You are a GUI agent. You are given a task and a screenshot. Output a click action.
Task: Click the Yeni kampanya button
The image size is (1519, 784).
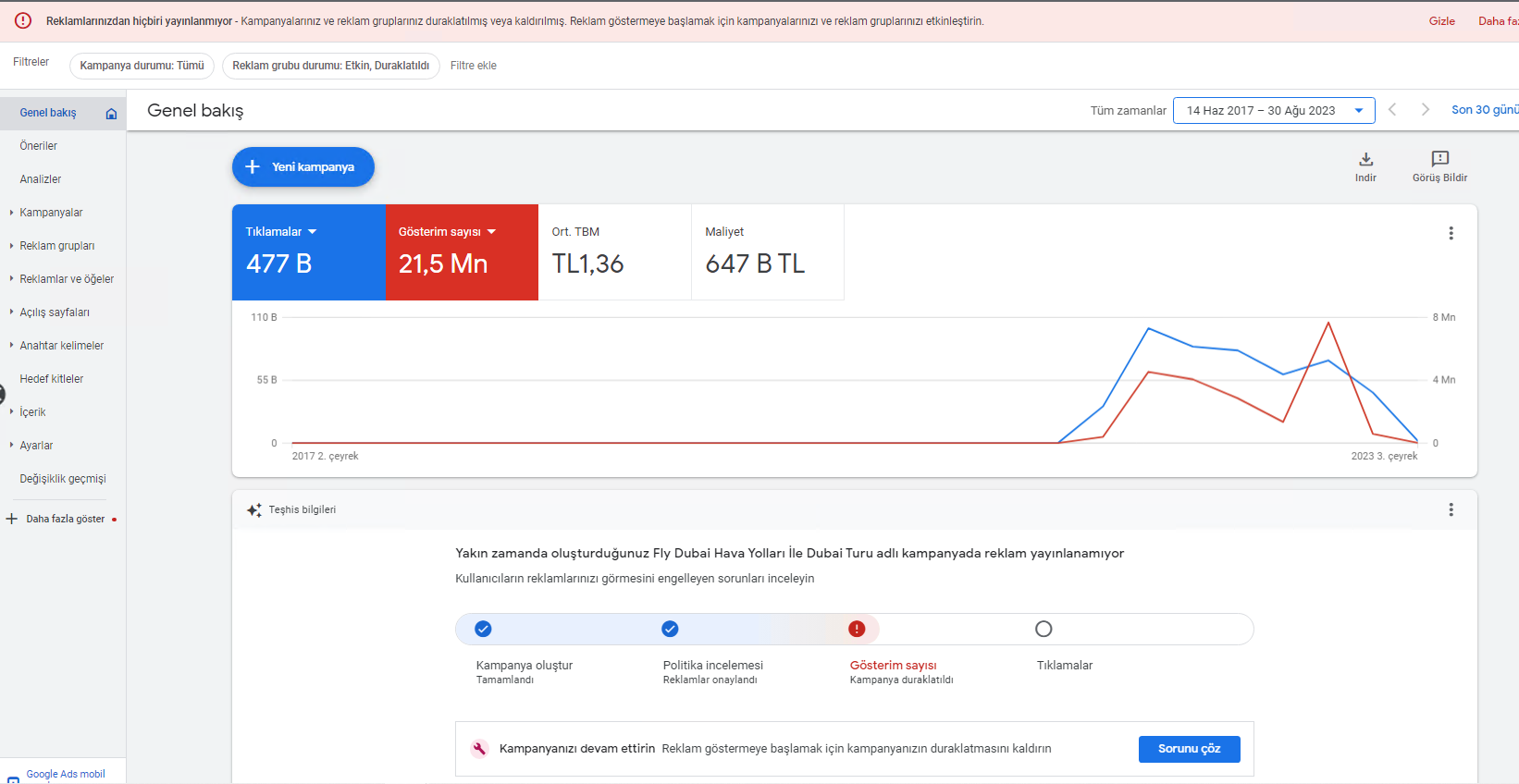(303, 167)
